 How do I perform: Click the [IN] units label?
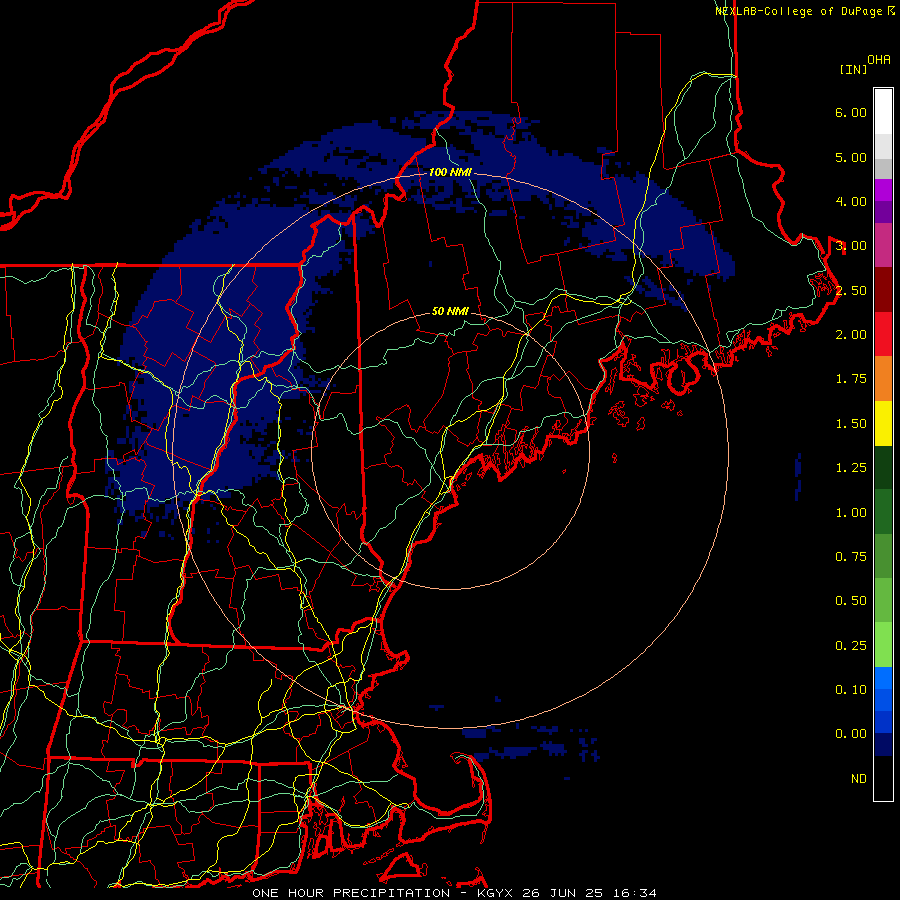coord(854,69)
